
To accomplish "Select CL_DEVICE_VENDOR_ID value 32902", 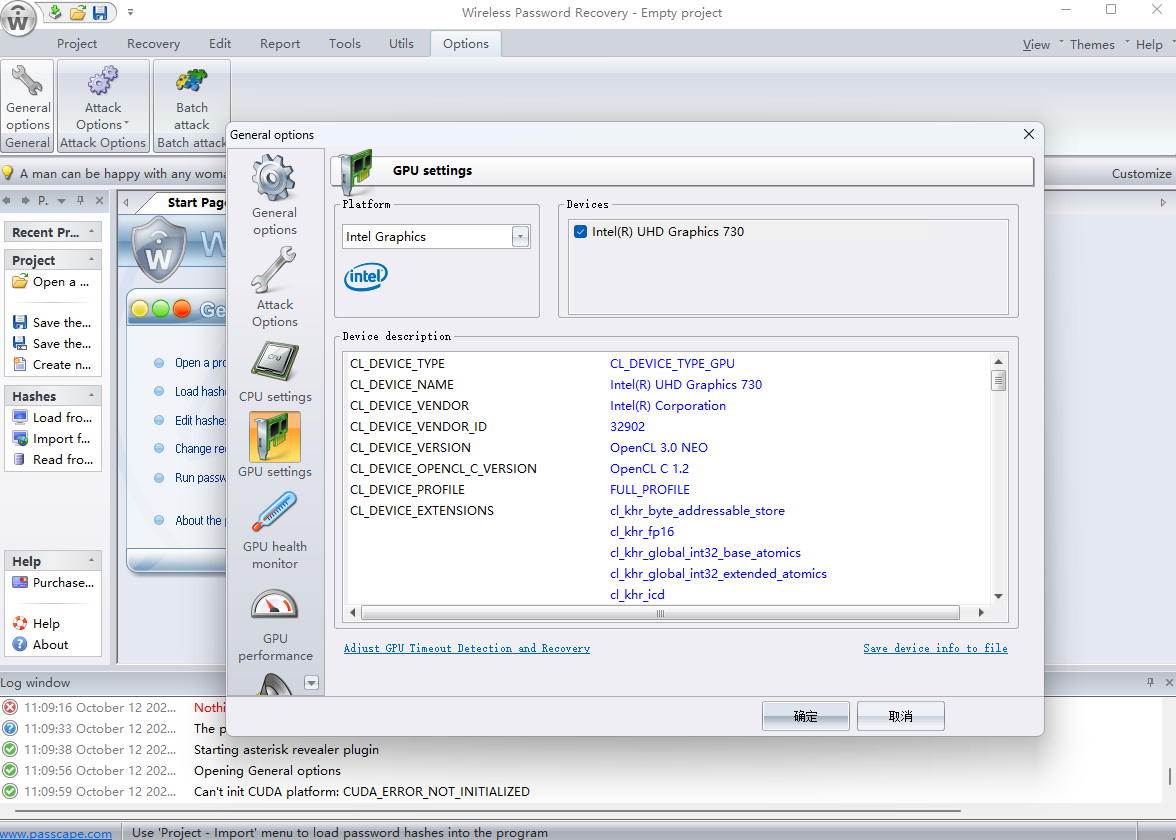I will click(627, 427).
